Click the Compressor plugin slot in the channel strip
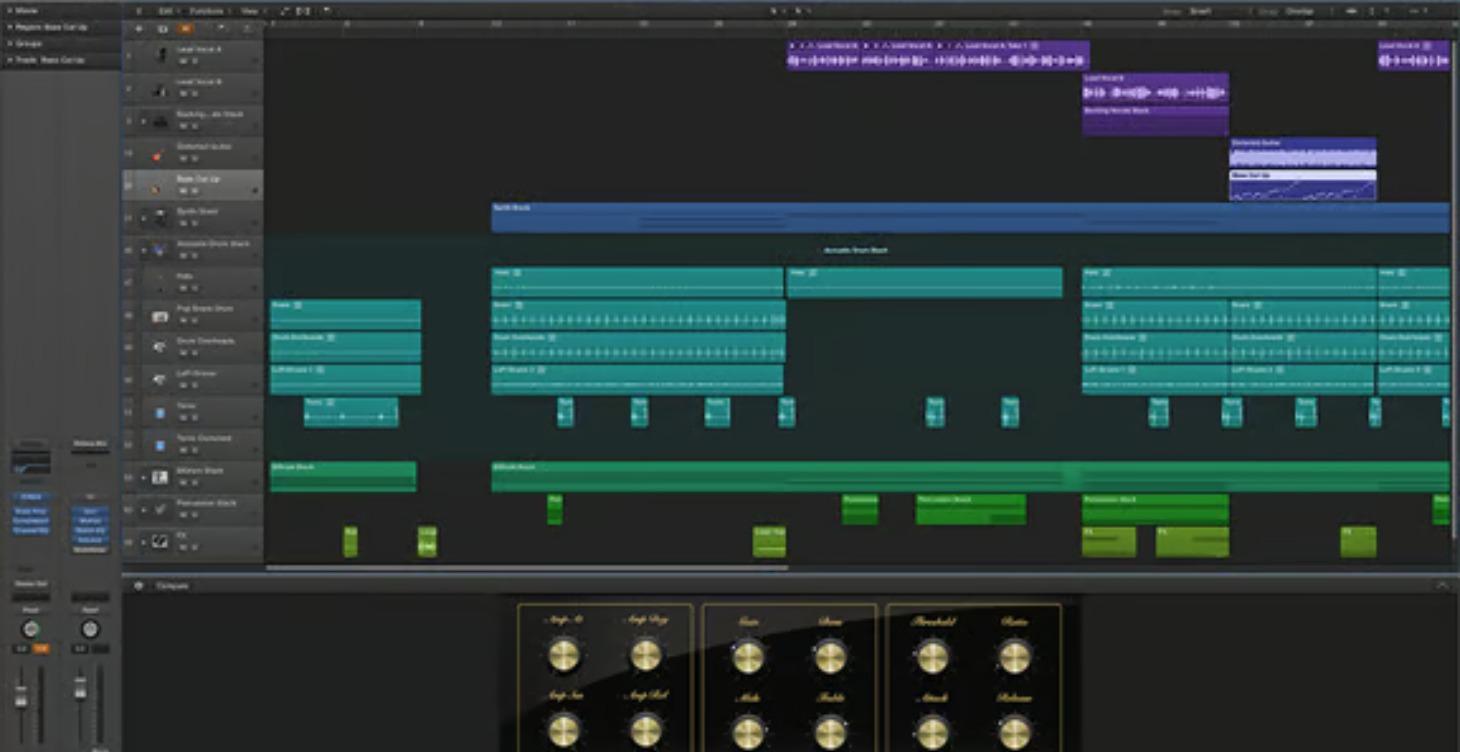 [x=32, y=520]
